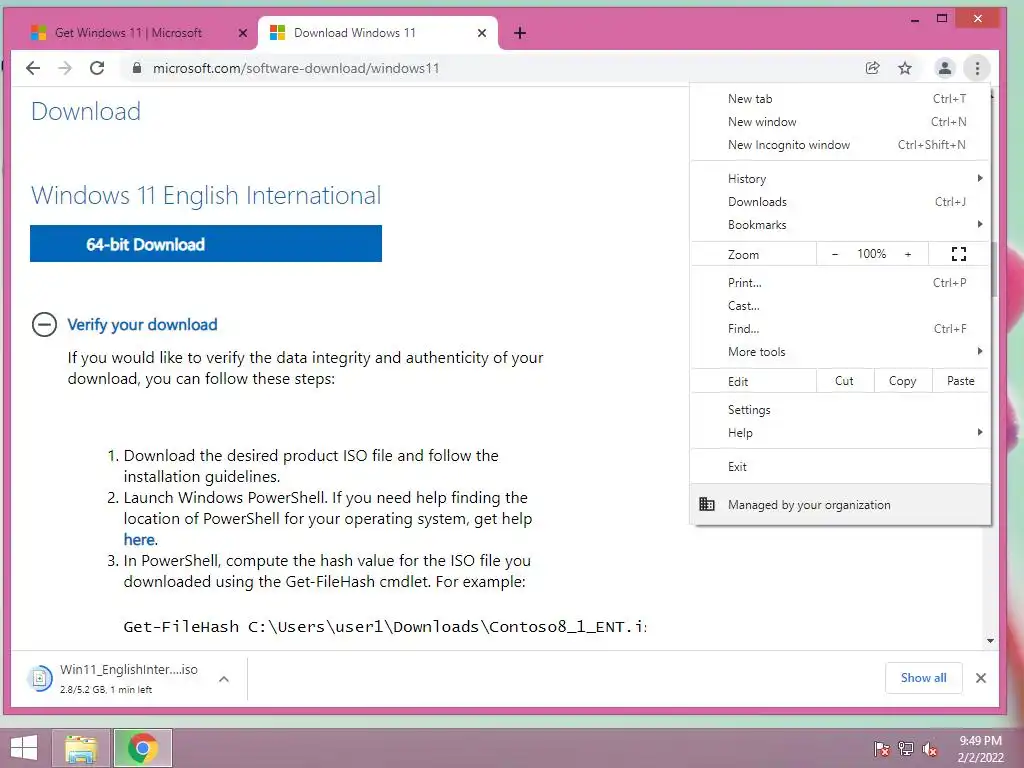The width and height of the screenshot is (1024, 768).
Task: Enter fullscreen mode via the Zoom row icon
Action: point(959,254)
